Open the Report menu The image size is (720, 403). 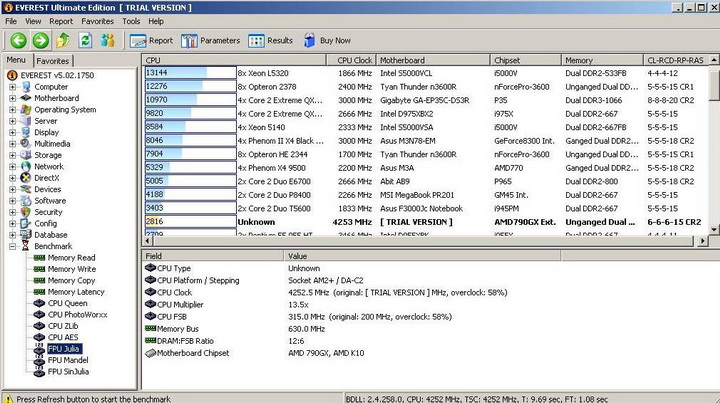[x=61, y=21]
